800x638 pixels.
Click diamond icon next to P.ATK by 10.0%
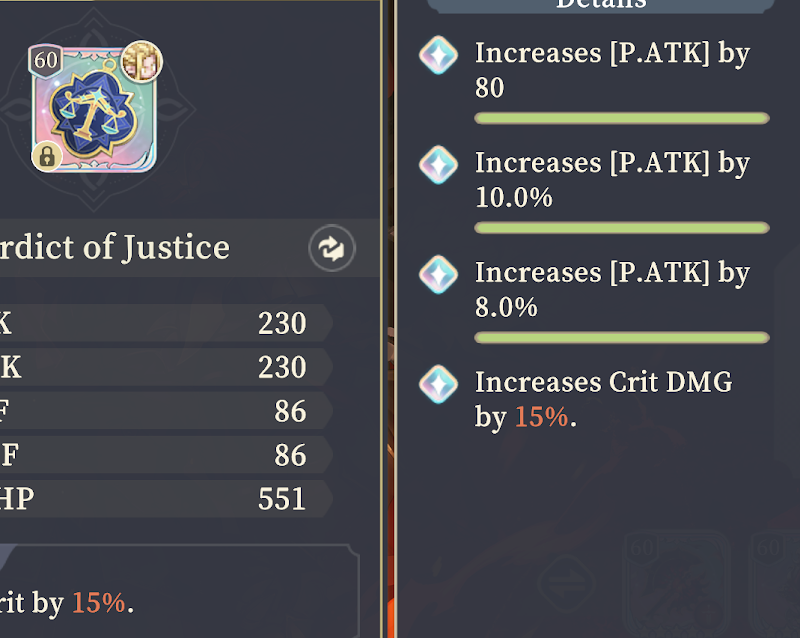tap(438, 164)
